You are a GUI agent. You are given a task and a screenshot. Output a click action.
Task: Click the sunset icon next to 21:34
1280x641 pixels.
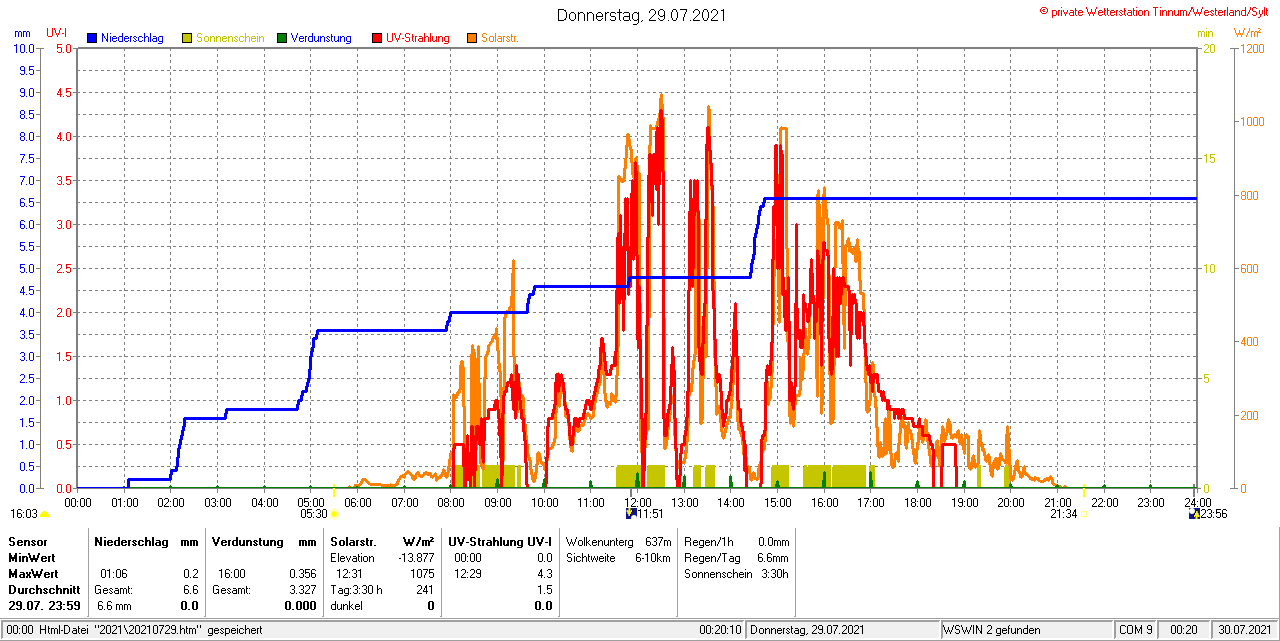coord(1084,514)
